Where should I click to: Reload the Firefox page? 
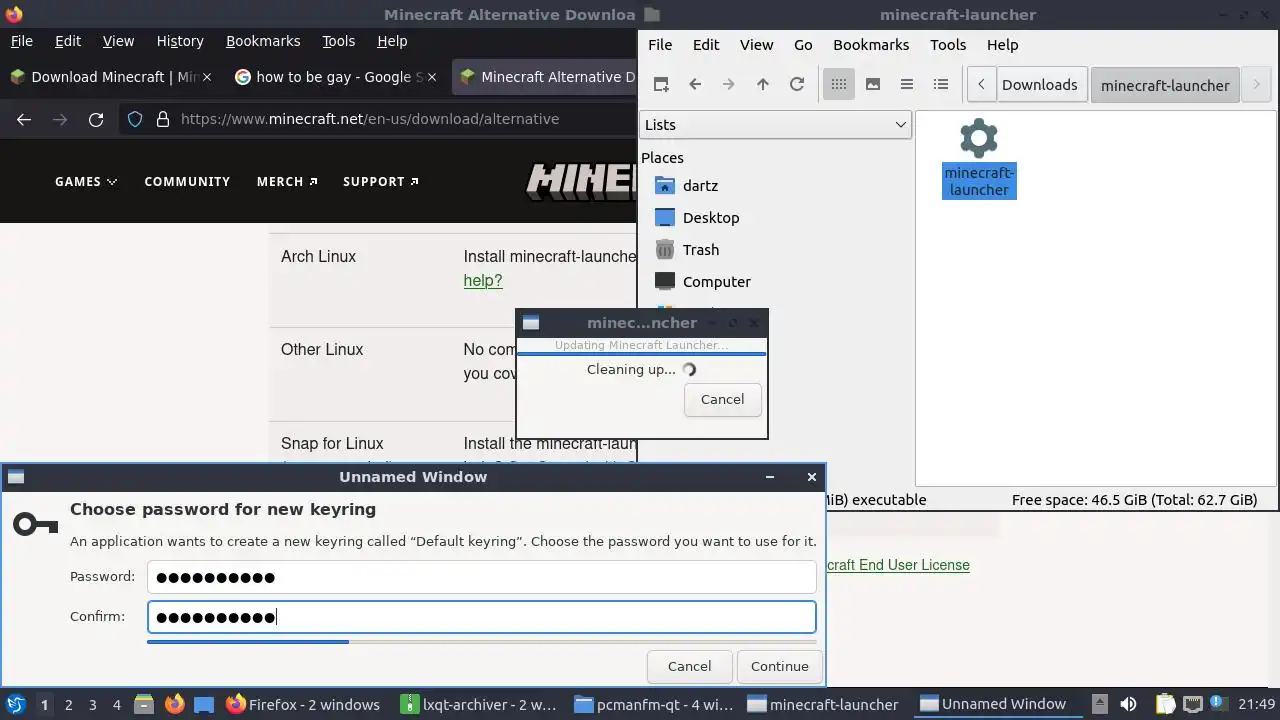(x=96, y=119)
